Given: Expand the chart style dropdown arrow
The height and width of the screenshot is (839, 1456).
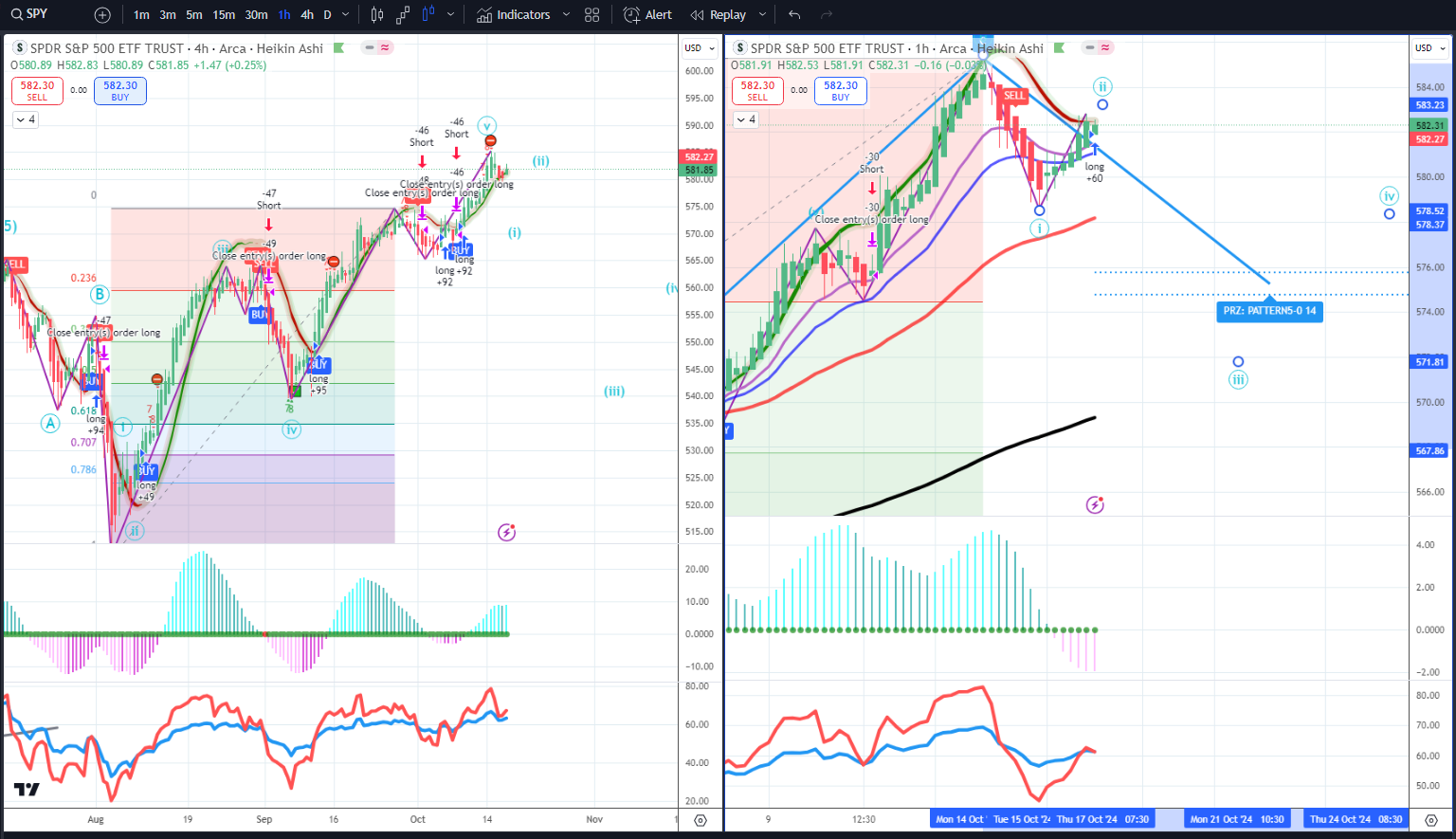Looking at the screenshot, I should (x=450, y=15).
